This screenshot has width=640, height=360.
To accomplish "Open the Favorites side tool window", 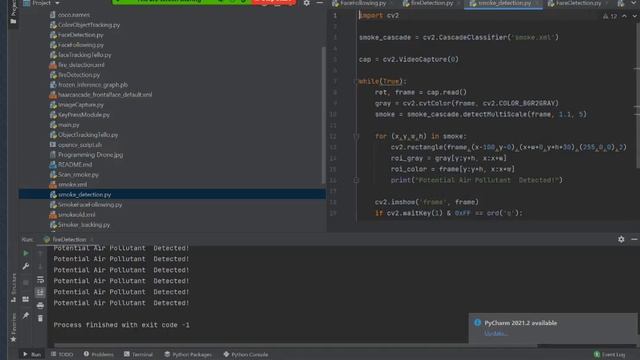I will pyautogui.click(x=13, y=328).
